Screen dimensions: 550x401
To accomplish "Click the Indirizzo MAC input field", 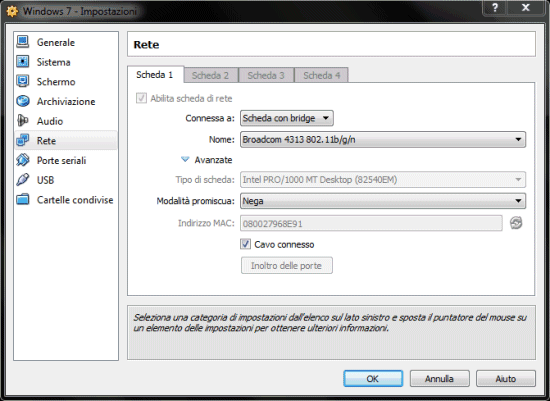I will pos(371,223).
